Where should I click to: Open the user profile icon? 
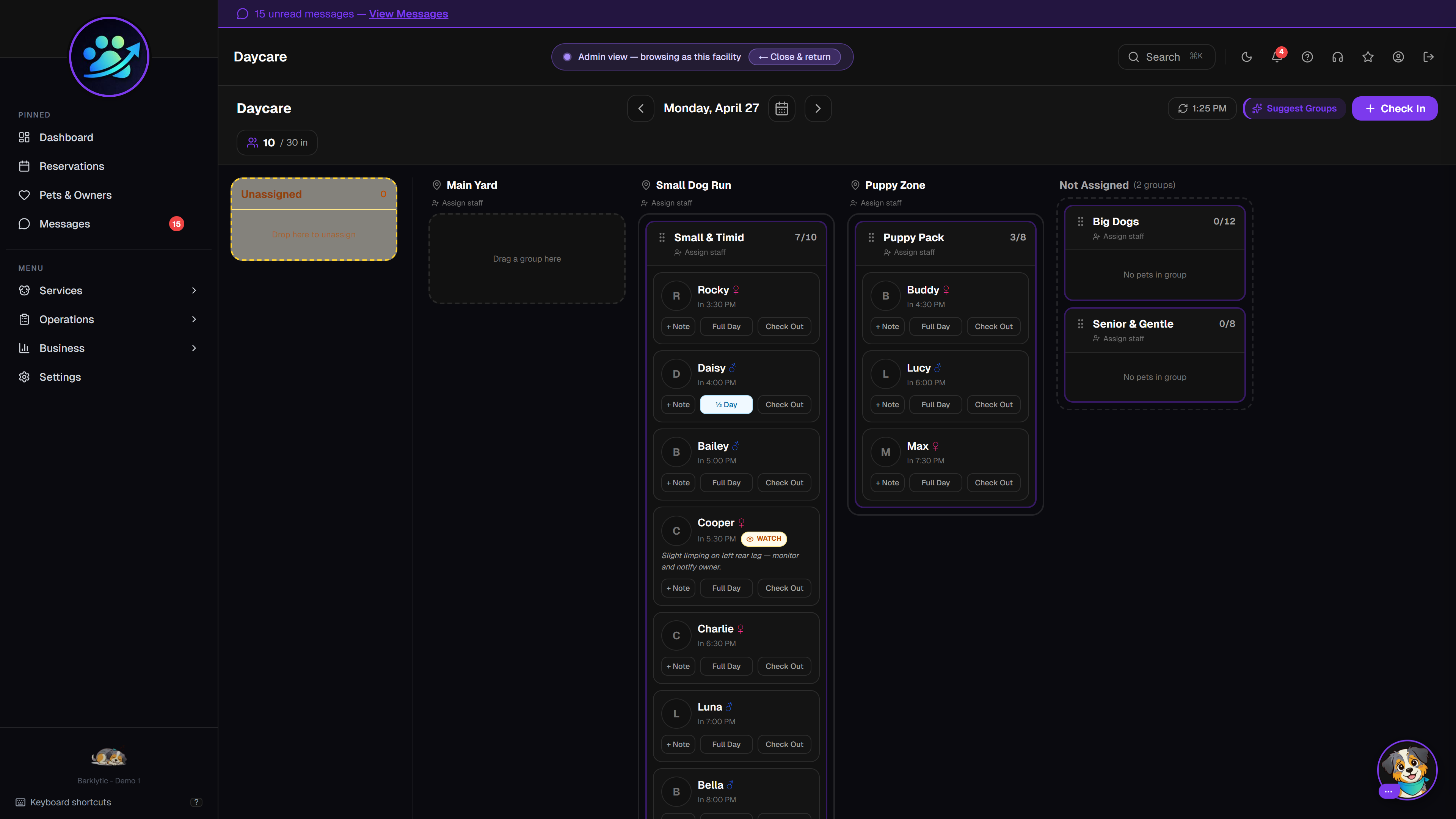click(x=1398, y=57)
